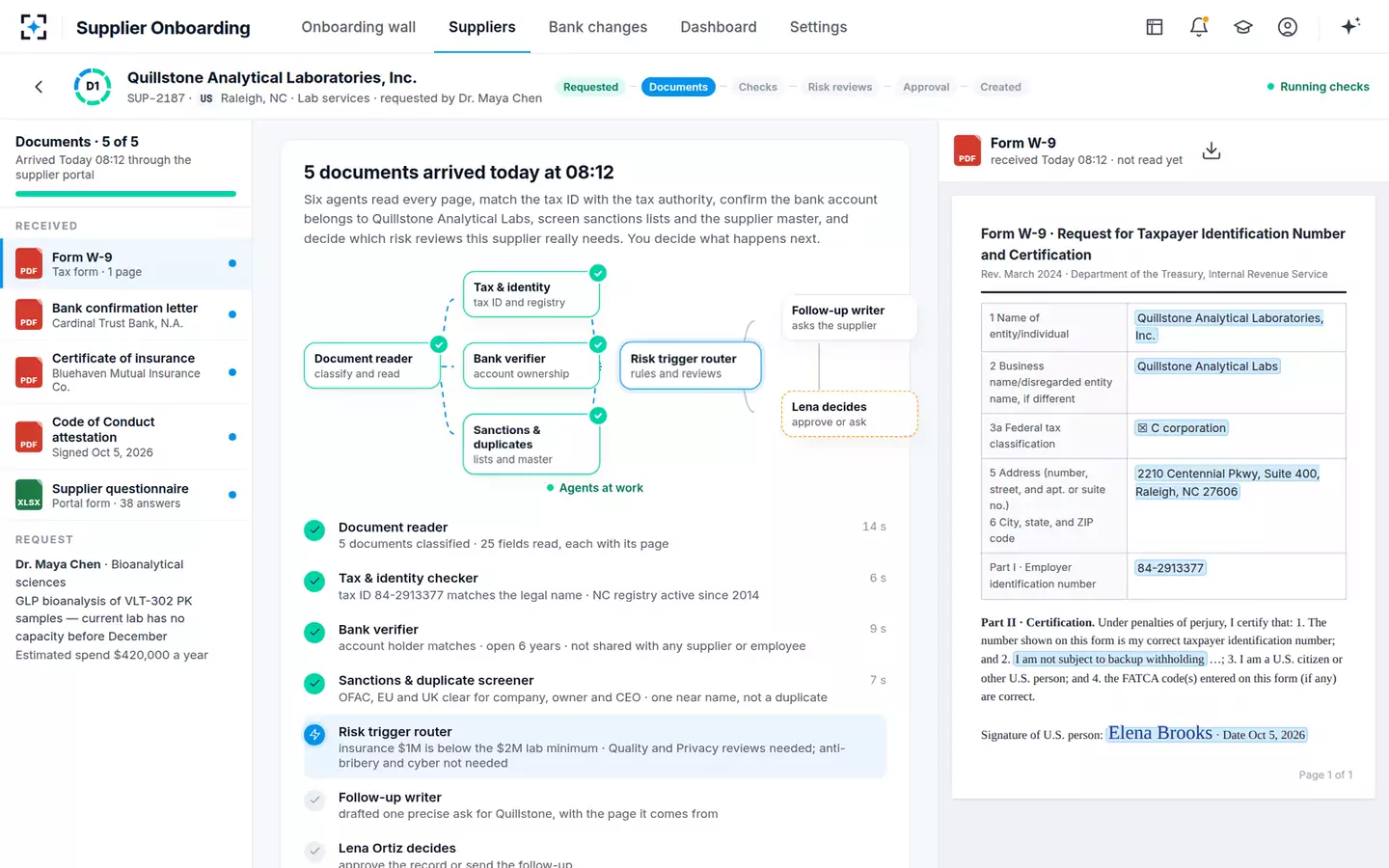
Task: Click the Risk trigger router lightning icon
Action: click(x=314, y=735)
